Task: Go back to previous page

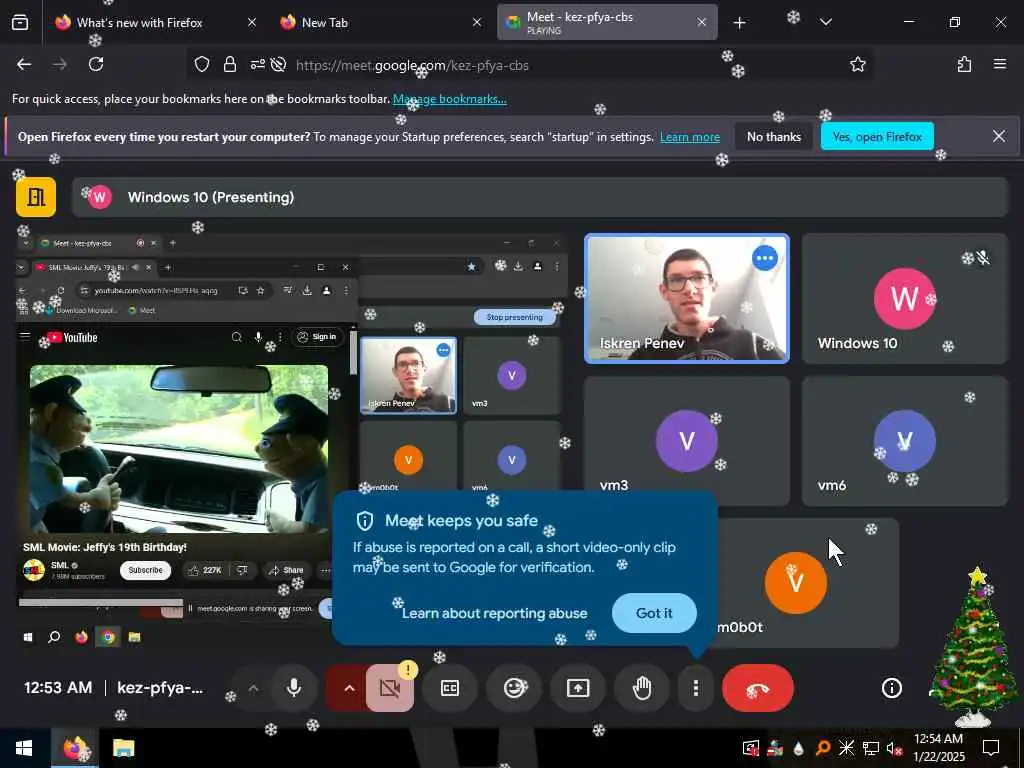Action: [x=24, y=65]
